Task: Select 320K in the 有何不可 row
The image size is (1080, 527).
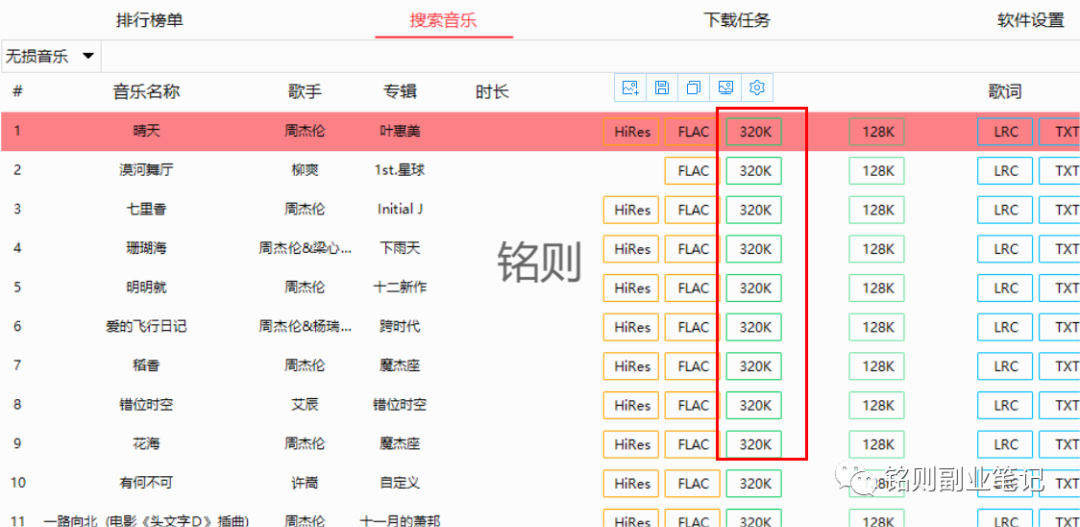Action: pos(754,484)
